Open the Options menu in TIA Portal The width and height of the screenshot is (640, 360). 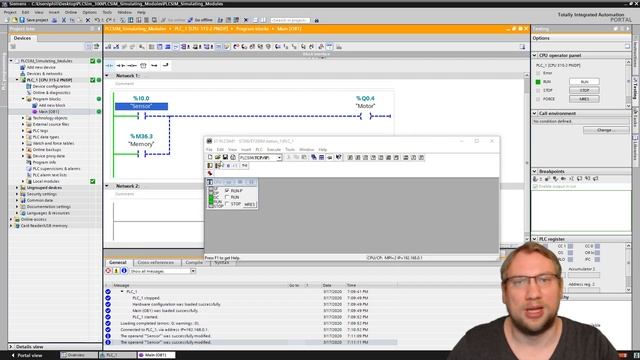[89, 12]
